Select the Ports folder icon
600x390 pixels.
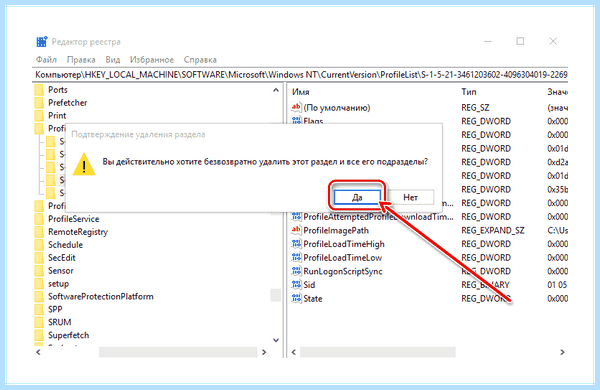tap(39, 90)
